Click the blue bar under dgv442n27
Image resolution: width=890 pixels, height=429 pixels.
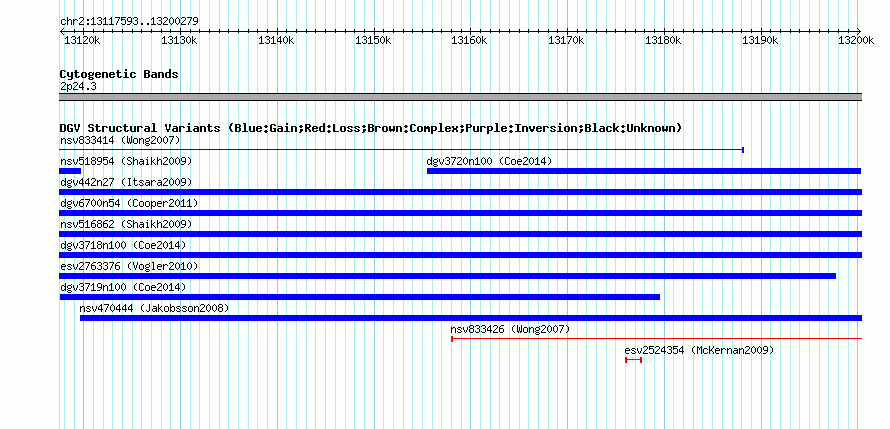(461, 192)
